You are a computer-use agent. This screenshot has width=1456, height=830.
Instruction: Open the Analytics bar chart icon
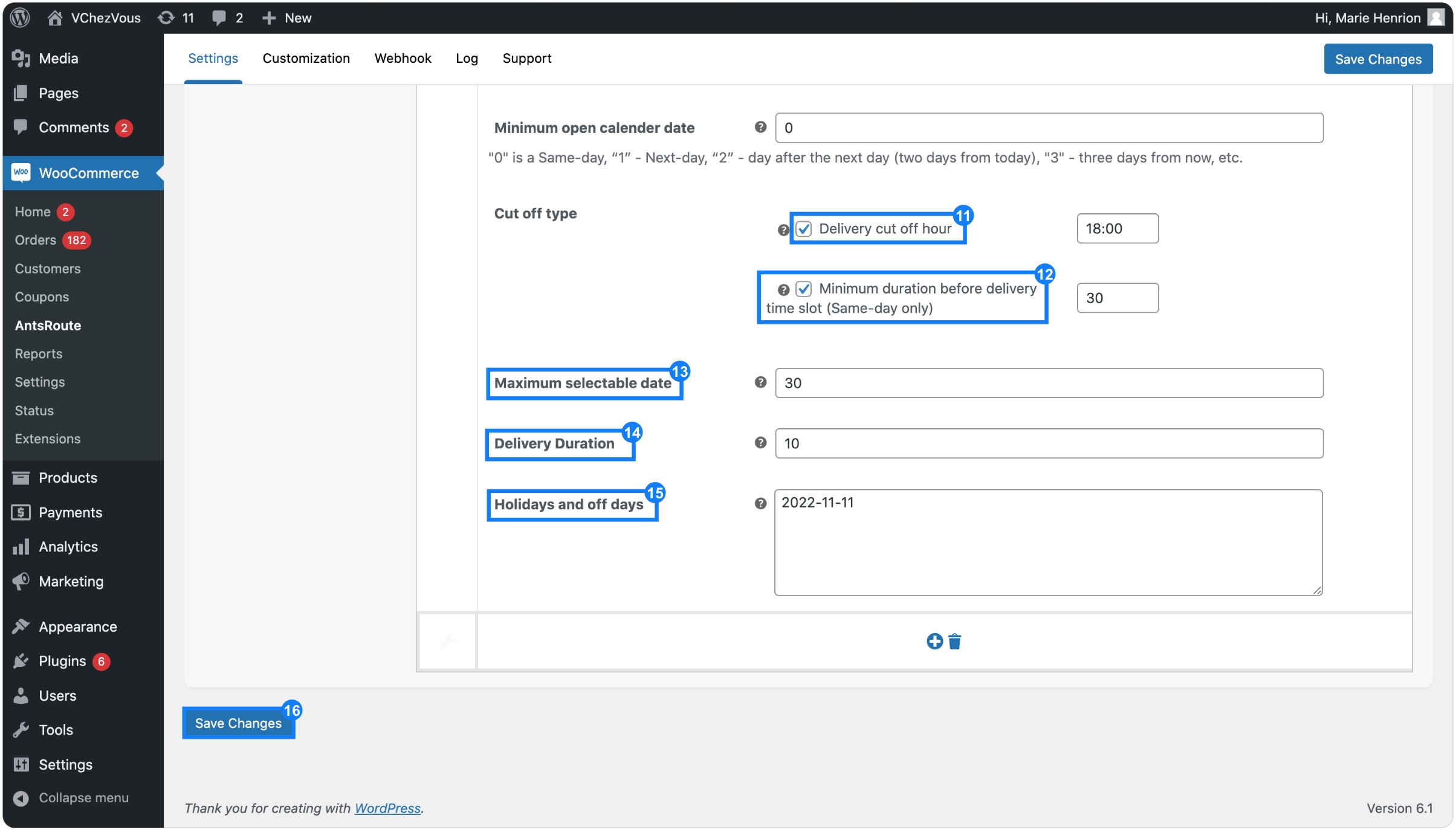21,547
